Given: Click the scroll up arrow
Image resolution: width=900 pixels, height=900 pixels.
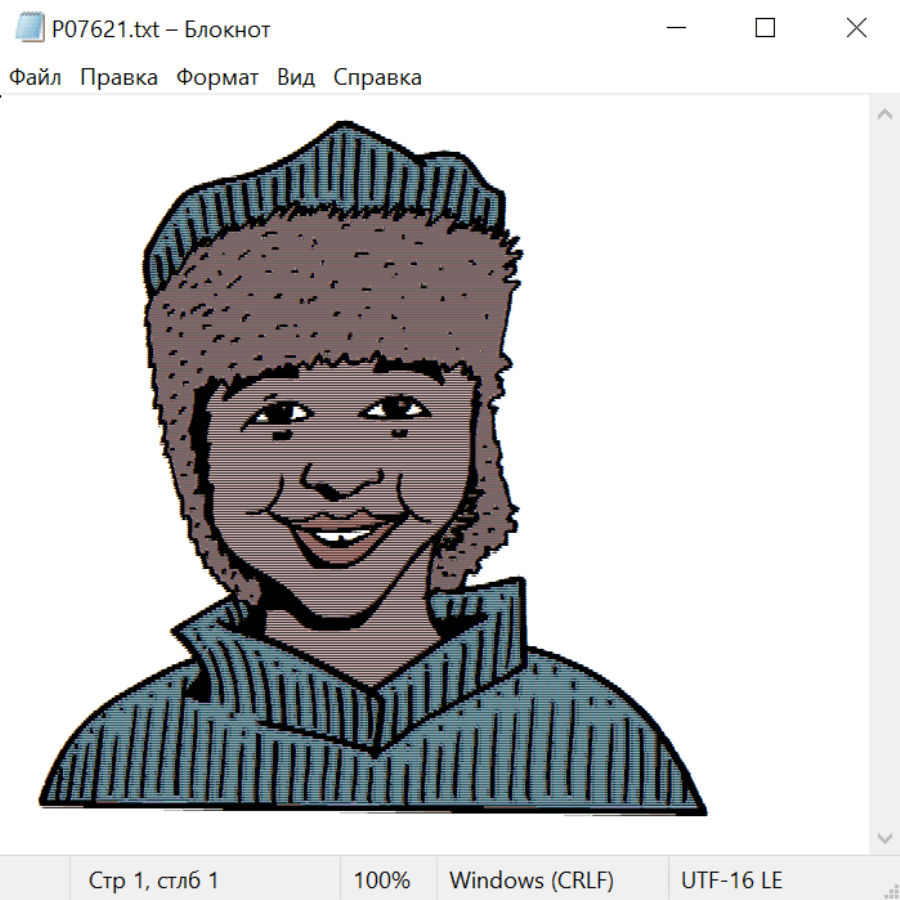Looking at the screenshot, I should tap(884, 115).
